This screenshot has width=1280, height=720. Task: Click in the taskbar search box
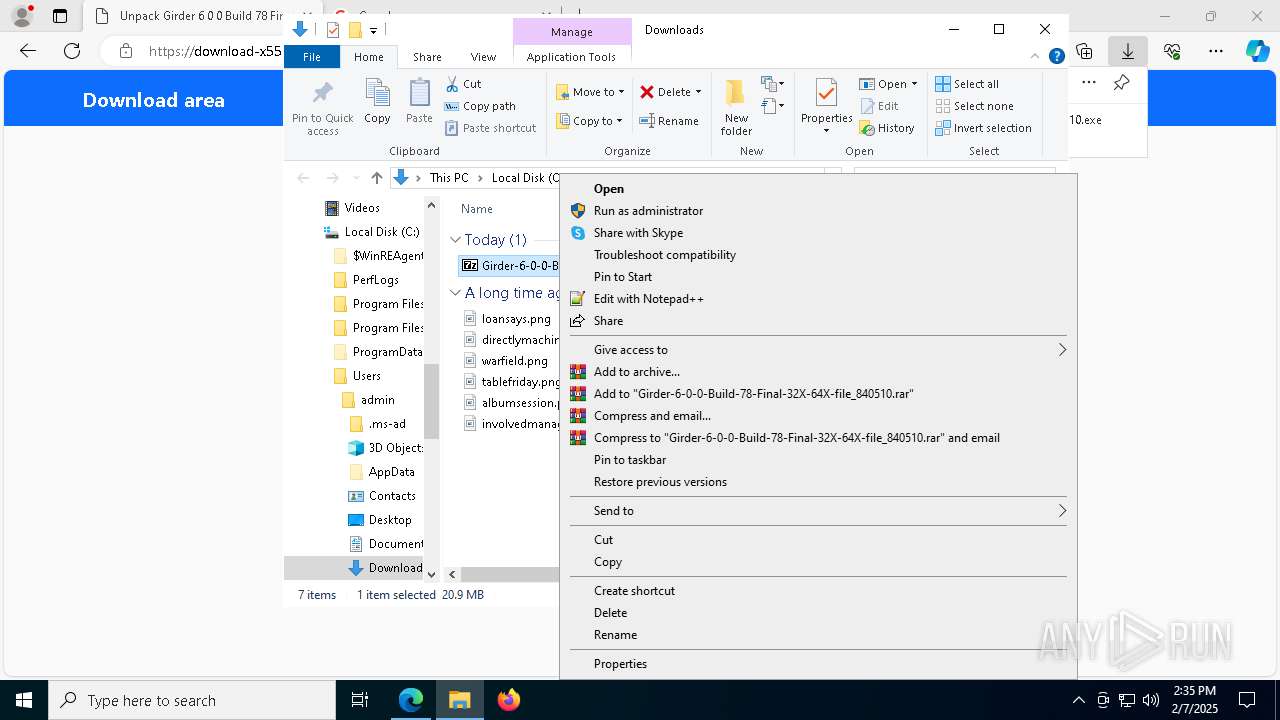pyautogui.click(x=192, y=700)
